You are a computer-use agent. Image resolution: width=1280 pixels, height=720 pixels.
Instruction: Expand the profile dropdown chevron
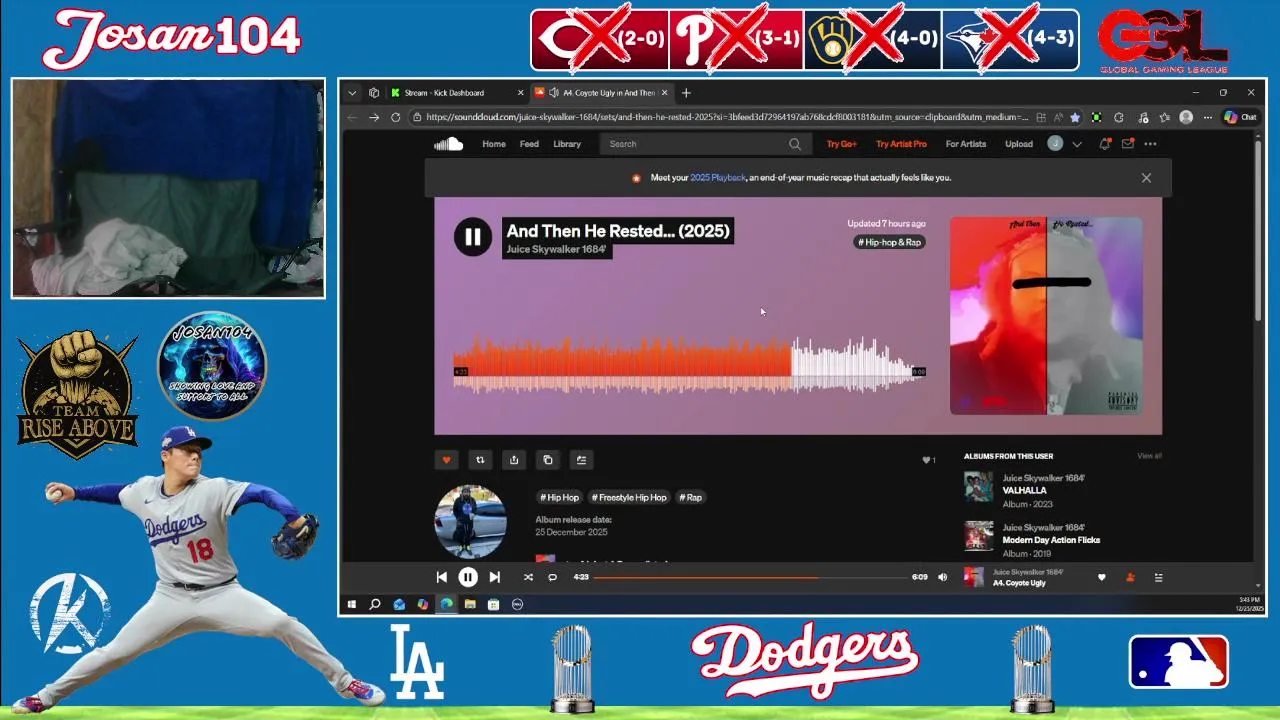coord(1077,144)
